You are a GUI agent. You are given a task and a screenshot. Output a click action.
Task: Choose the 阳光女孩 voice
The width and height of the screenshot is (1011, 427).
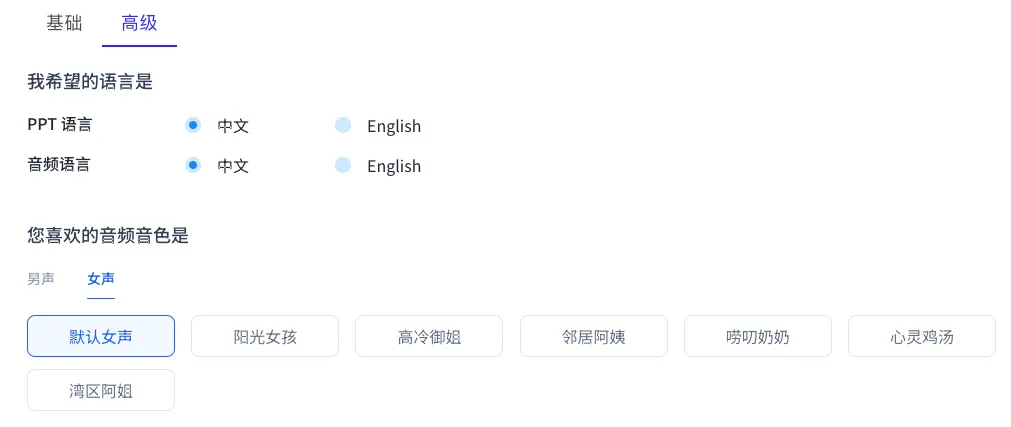click(x=265, y=337)
